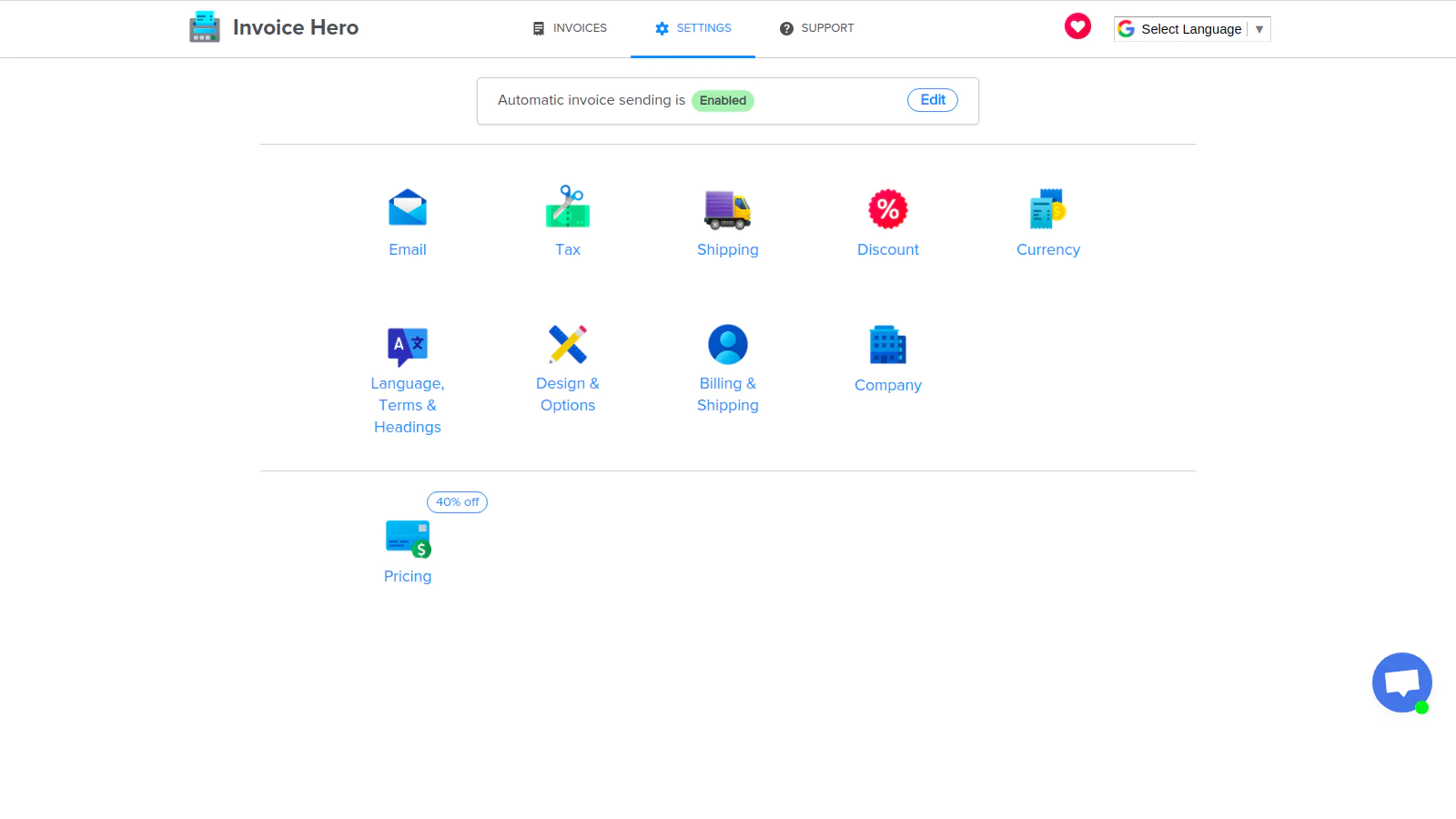The height and width of the screenshot is (819, 1456).
Task: Expand the Select Language dropdown
Action: [1259, 28]
